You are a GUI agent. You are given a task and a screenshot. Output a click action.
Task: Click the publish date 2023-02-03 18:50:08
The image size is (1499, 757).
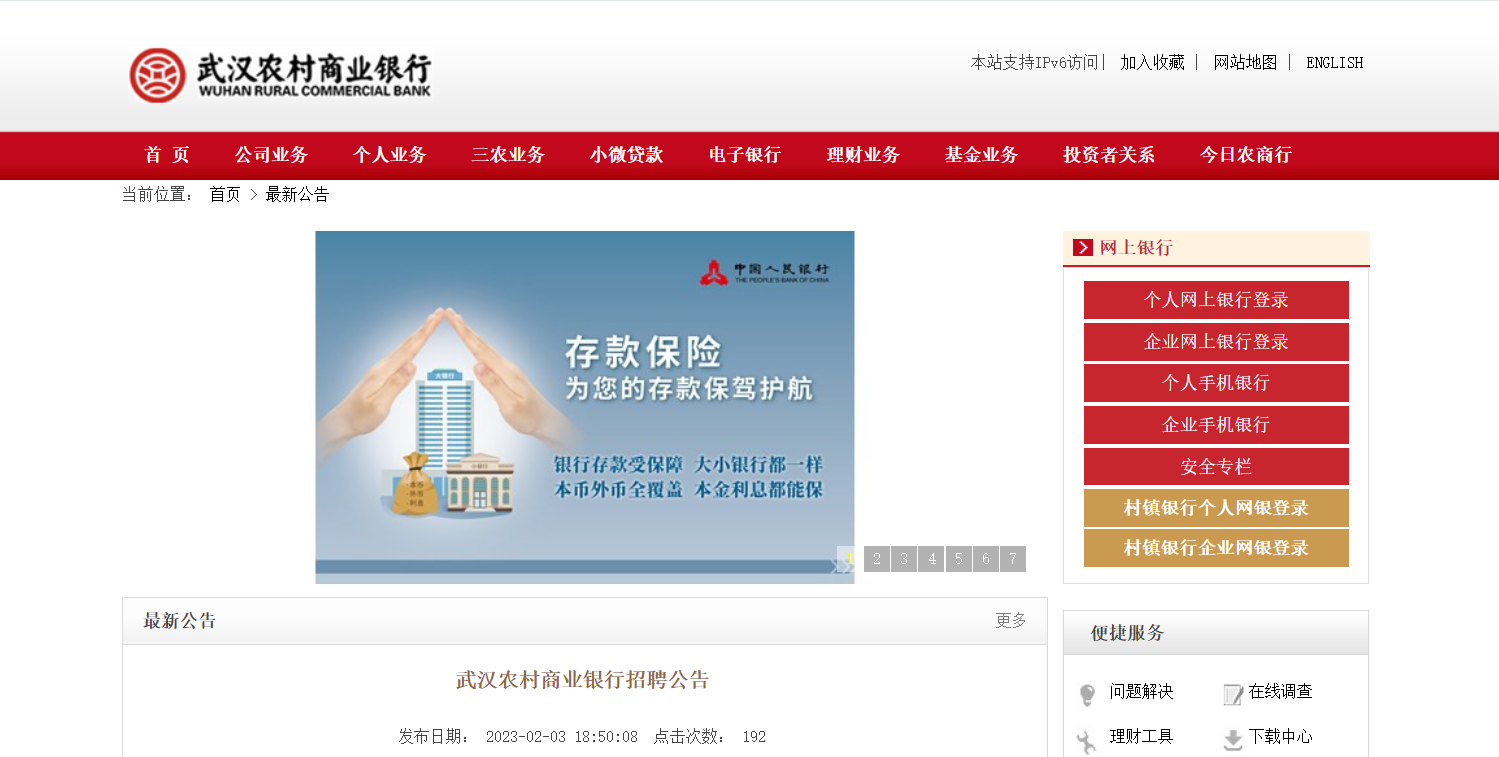coord(562,737)
